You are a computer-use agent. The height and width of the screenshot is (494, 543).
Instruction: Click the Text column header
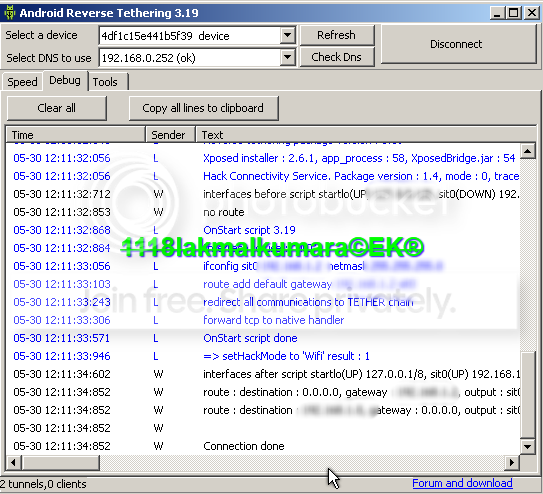pyautogui.click(x=366, y=134)
